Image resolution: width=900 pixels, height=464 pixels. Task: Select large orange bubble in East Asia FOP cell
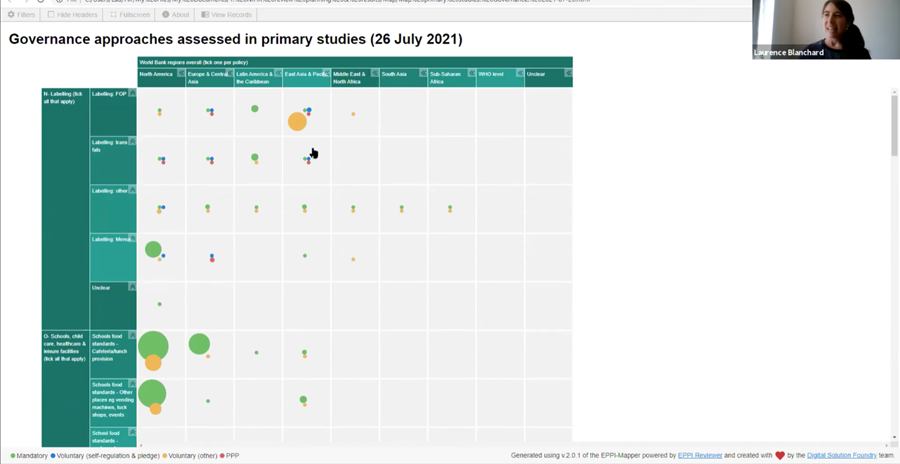point(297,122)
